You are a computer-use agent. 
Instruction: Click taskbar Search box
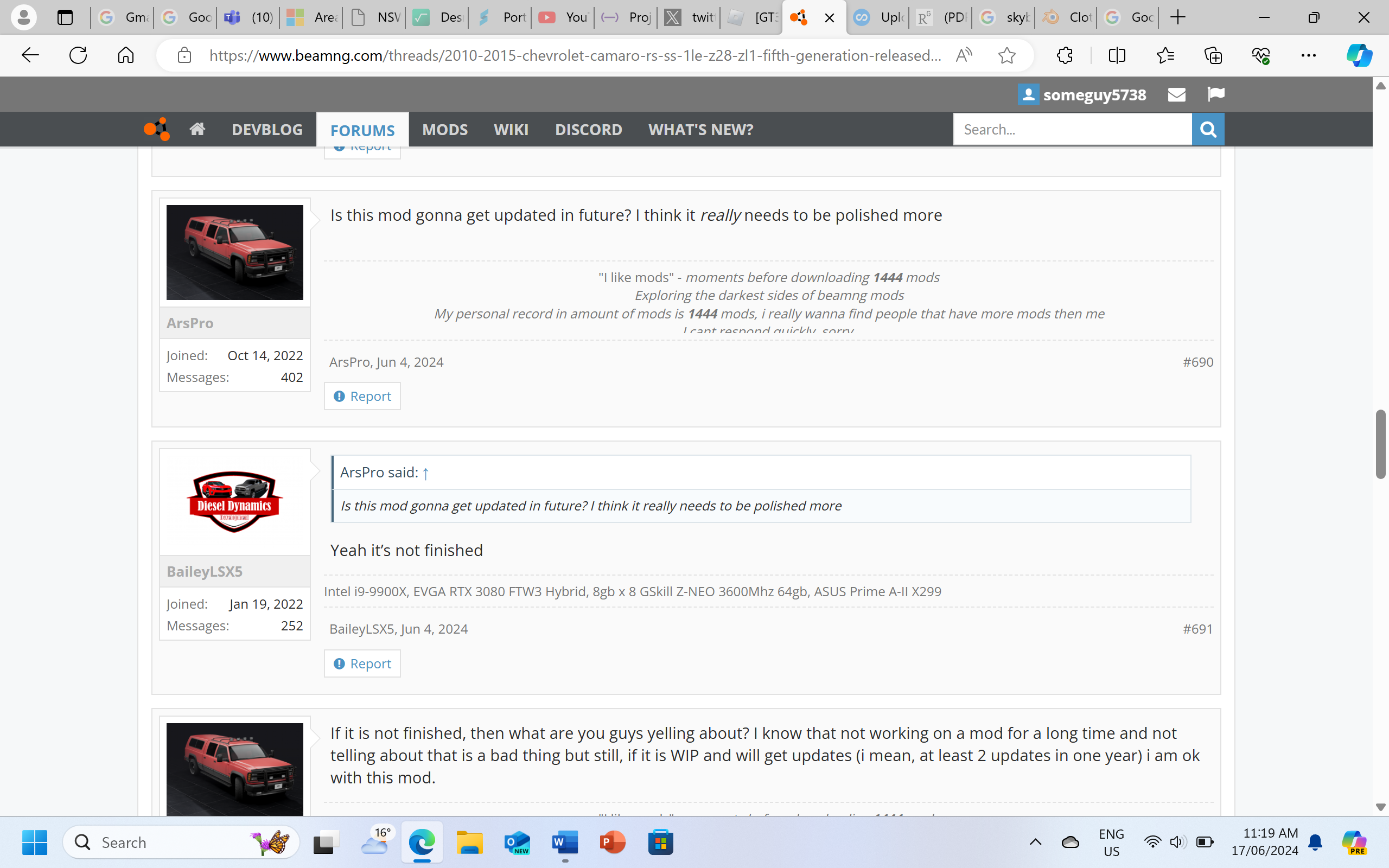[181, 842]
